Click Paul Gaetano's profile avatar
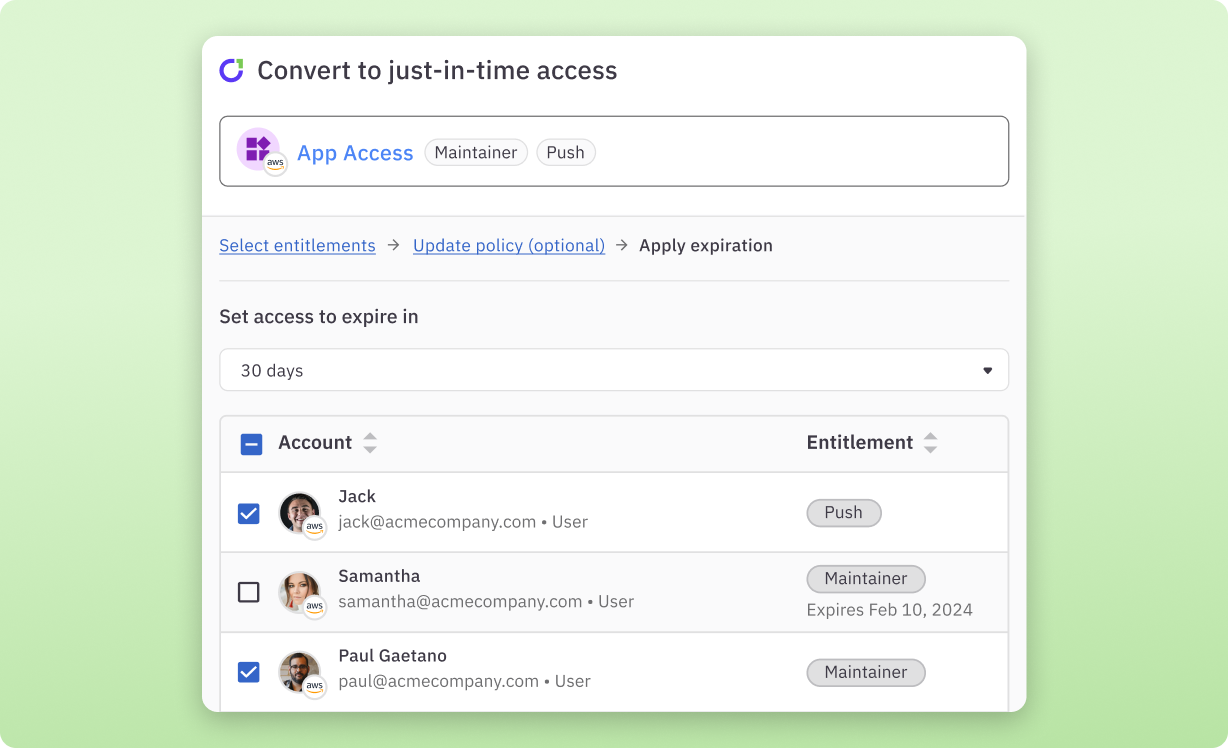The height and width of the screenshot is (748, 1228). pyautogui.click(x=299, y=671)
